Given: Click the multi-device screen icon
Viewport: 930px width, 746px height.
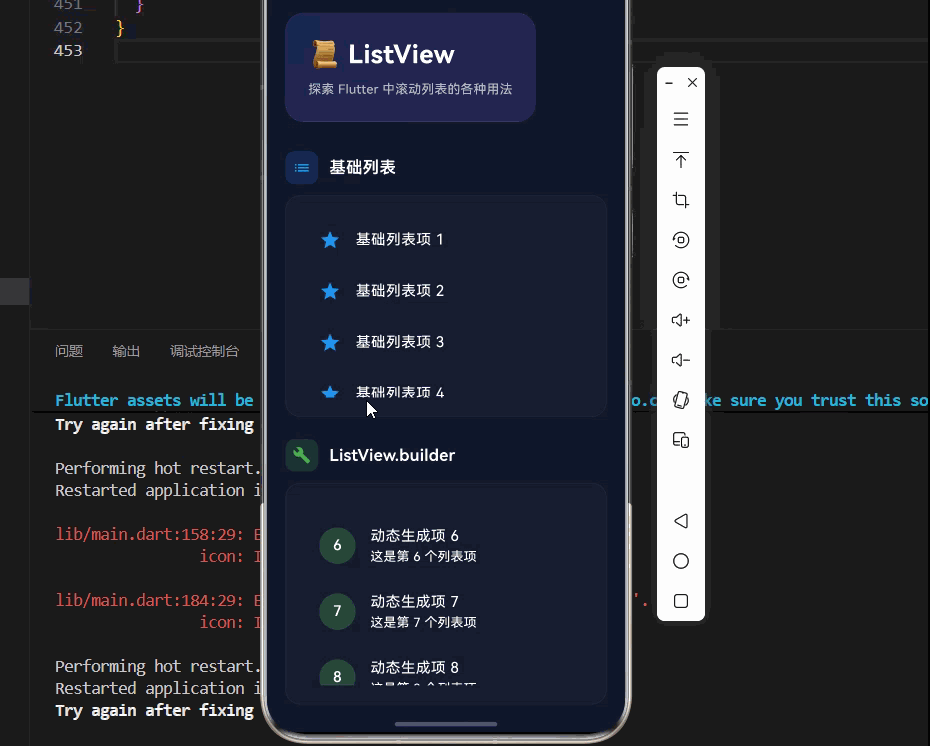Looking at the screenshot, I should (681, 440).
